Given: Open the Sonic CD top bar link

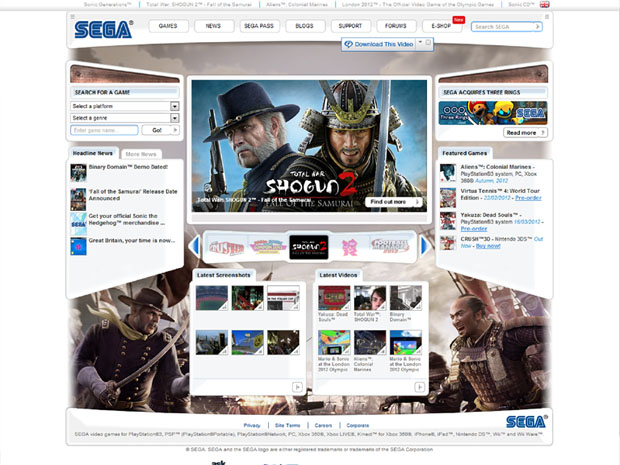Looking at the screenshot, I should click(521, 4).
